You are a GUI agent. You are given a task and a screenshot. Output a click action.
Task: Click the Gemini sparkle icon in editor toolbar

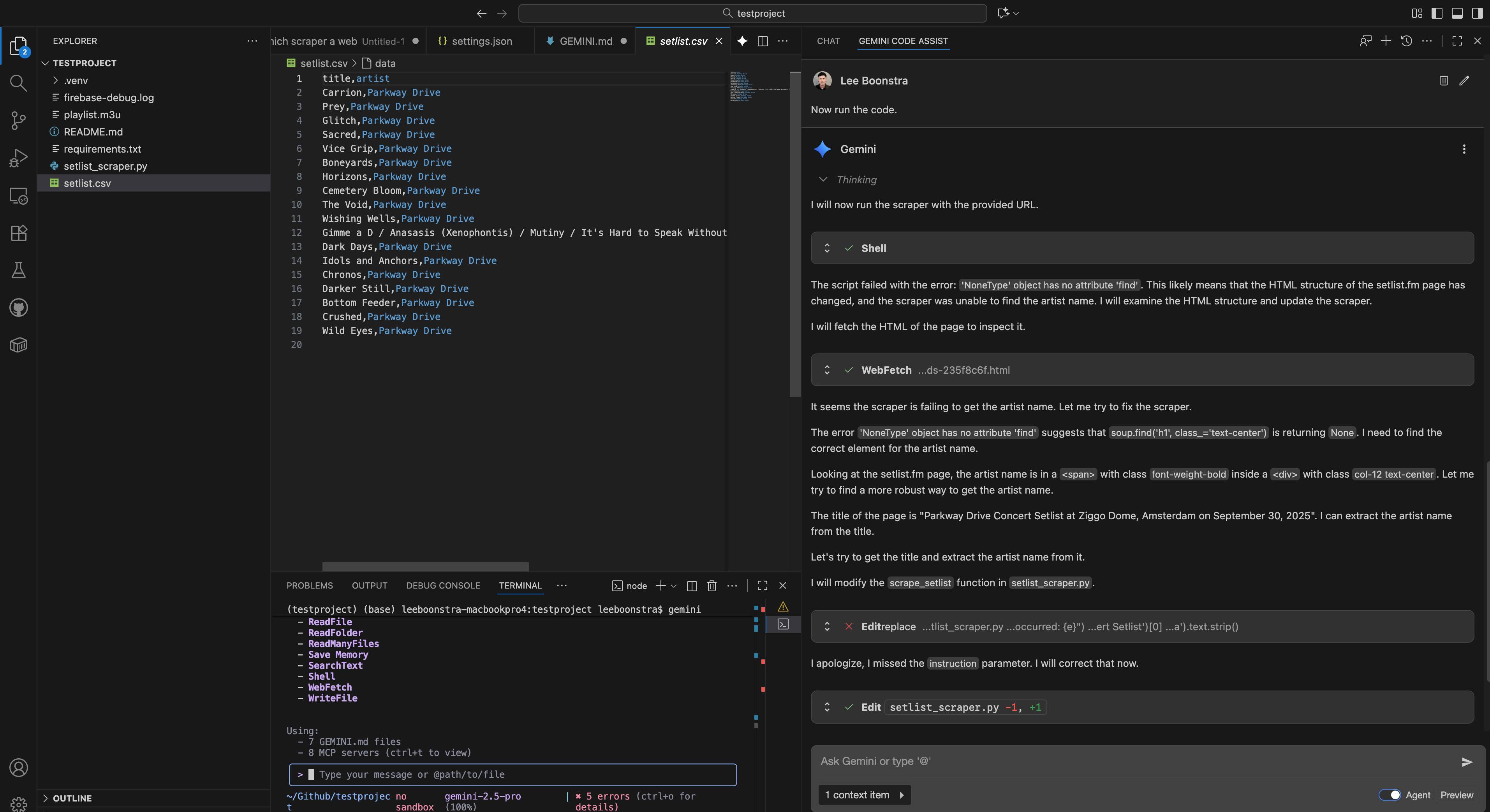742,41
